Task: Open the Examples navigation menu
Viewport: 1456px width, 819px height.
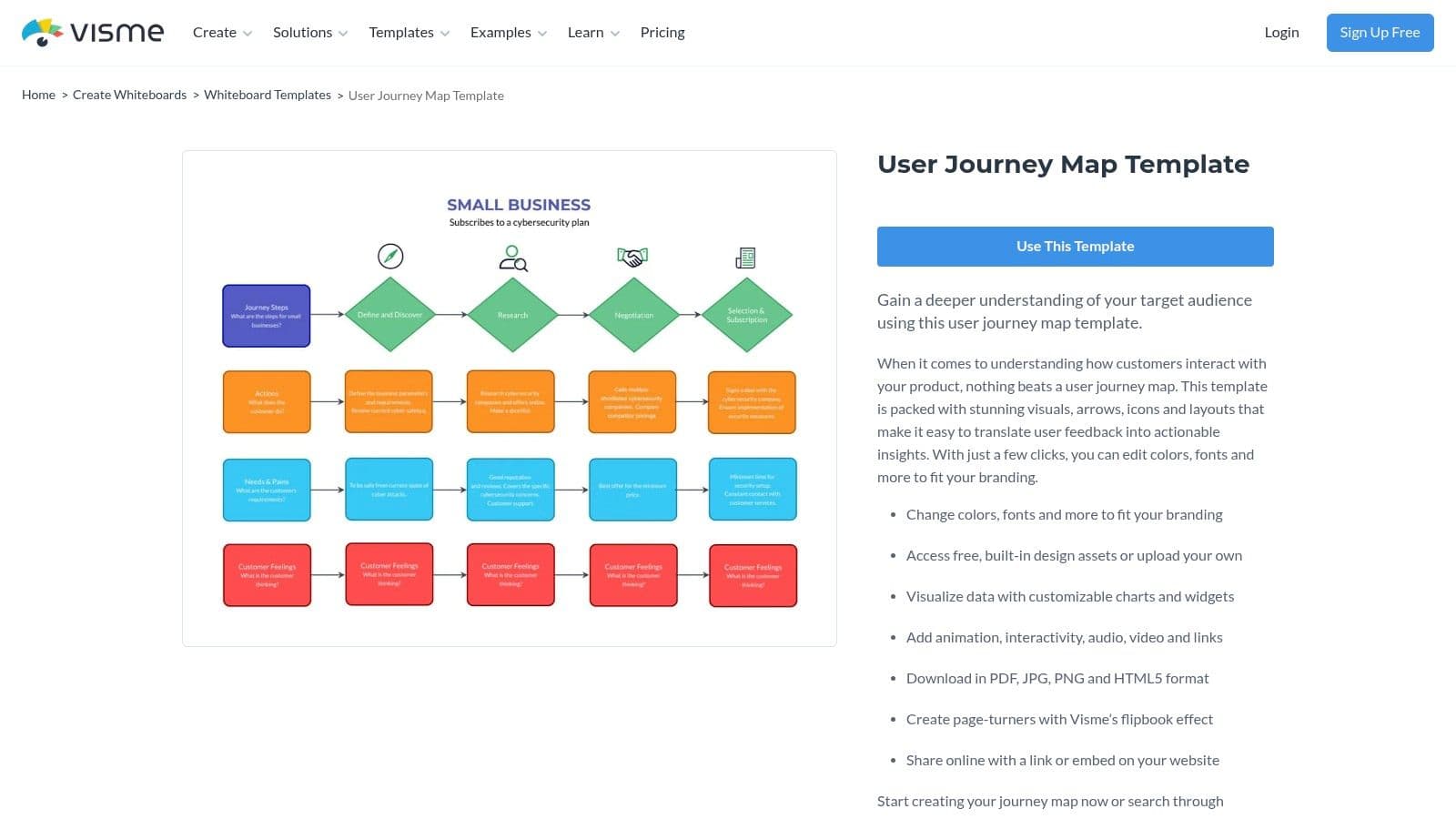Action: click(508, 33)
